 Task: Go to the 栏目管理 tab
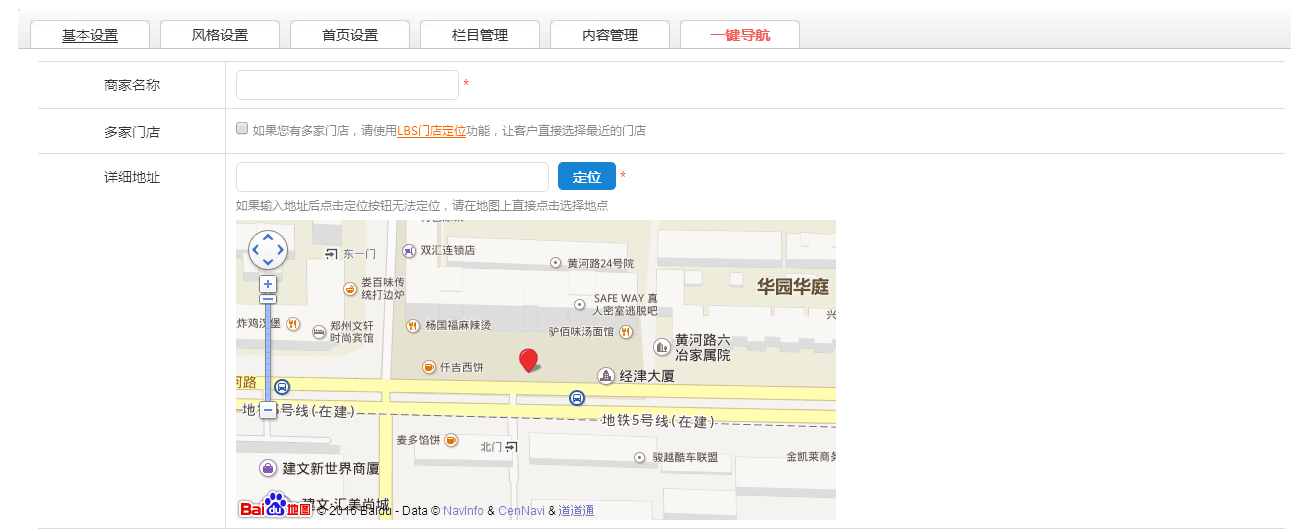click(480, 35)
